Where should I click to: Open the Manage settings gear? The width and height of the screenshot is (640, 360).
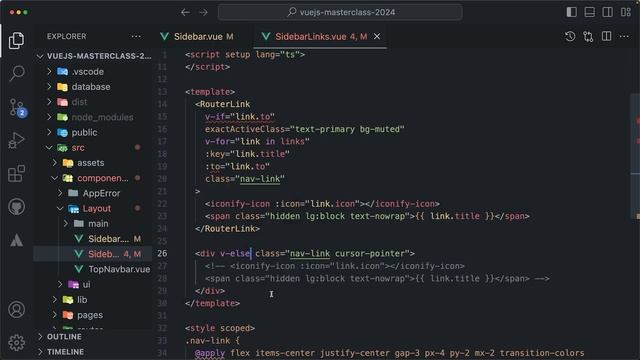(16, 343)
